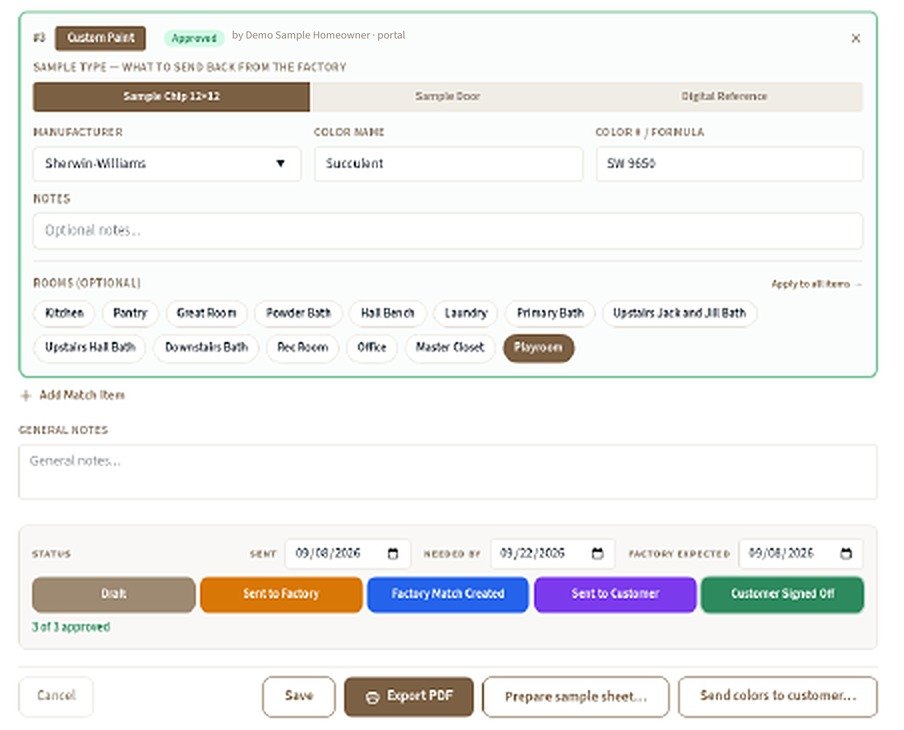Click the Custom Paint badge

[x=100, y=38]
